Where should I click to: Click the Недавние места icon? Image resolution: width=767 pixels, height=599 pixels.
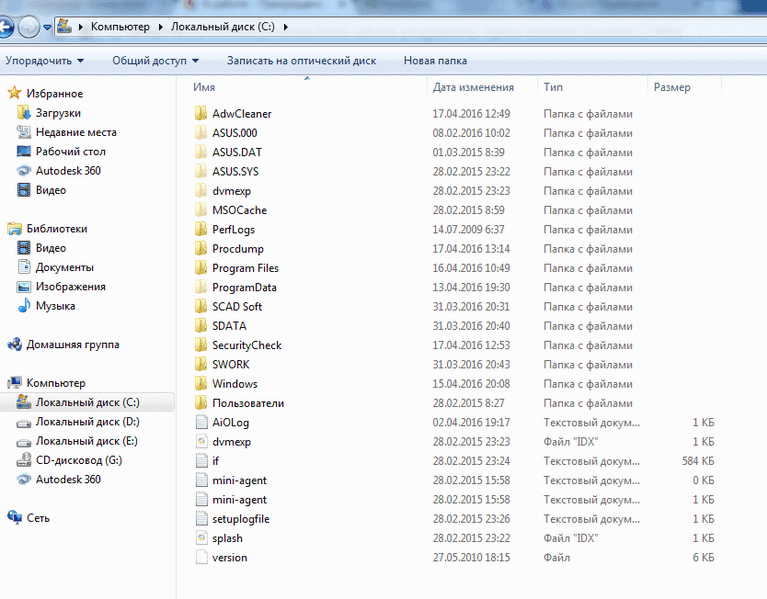[23, 132]
